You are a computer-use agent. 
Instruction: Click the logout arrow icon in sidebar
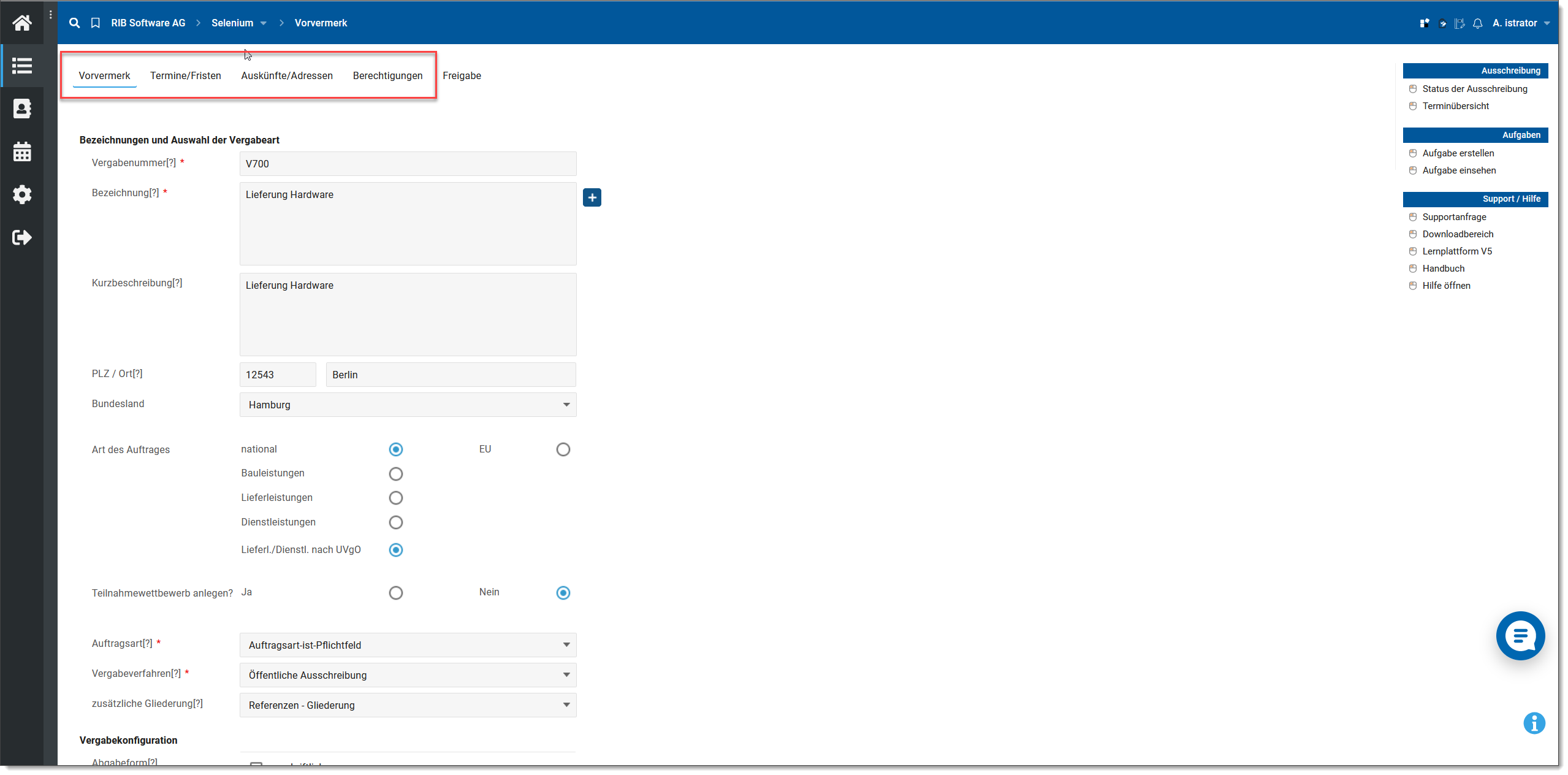pos(22,237)
